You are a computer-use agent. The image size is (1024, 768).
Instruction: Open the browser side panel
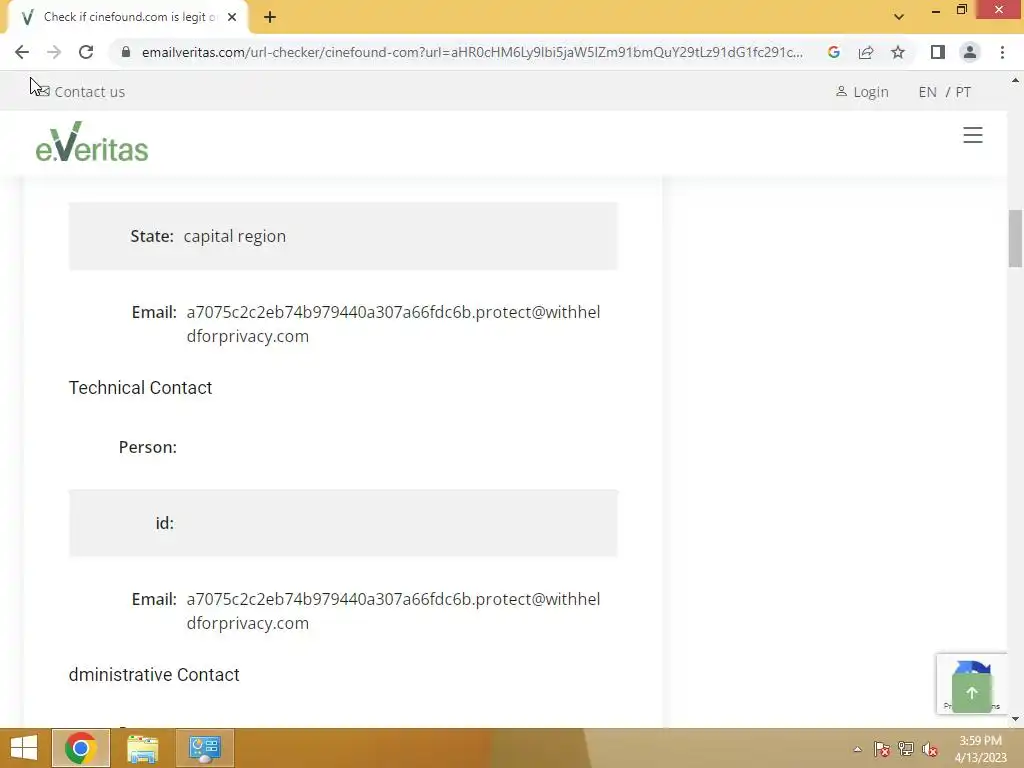(938, 52)
